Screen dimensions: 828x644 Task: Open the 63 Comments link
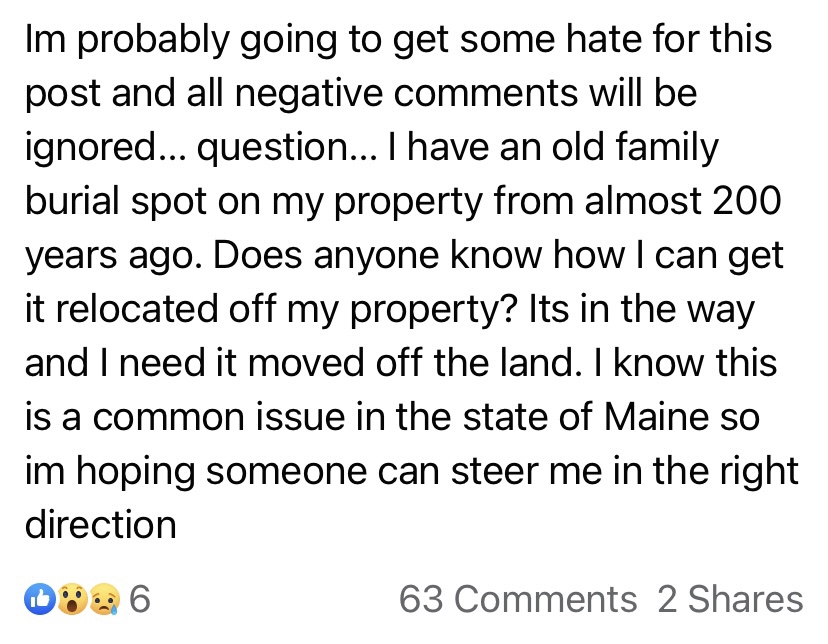(x=517, y=599)
